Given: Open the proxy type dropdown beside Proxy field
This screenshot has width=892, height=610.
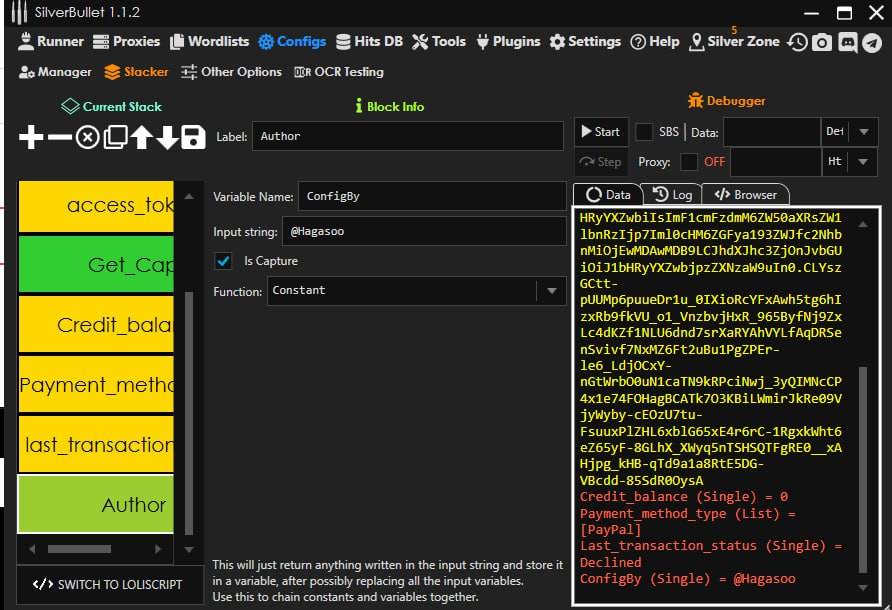Looking at the screenshot, I should 863,162.
